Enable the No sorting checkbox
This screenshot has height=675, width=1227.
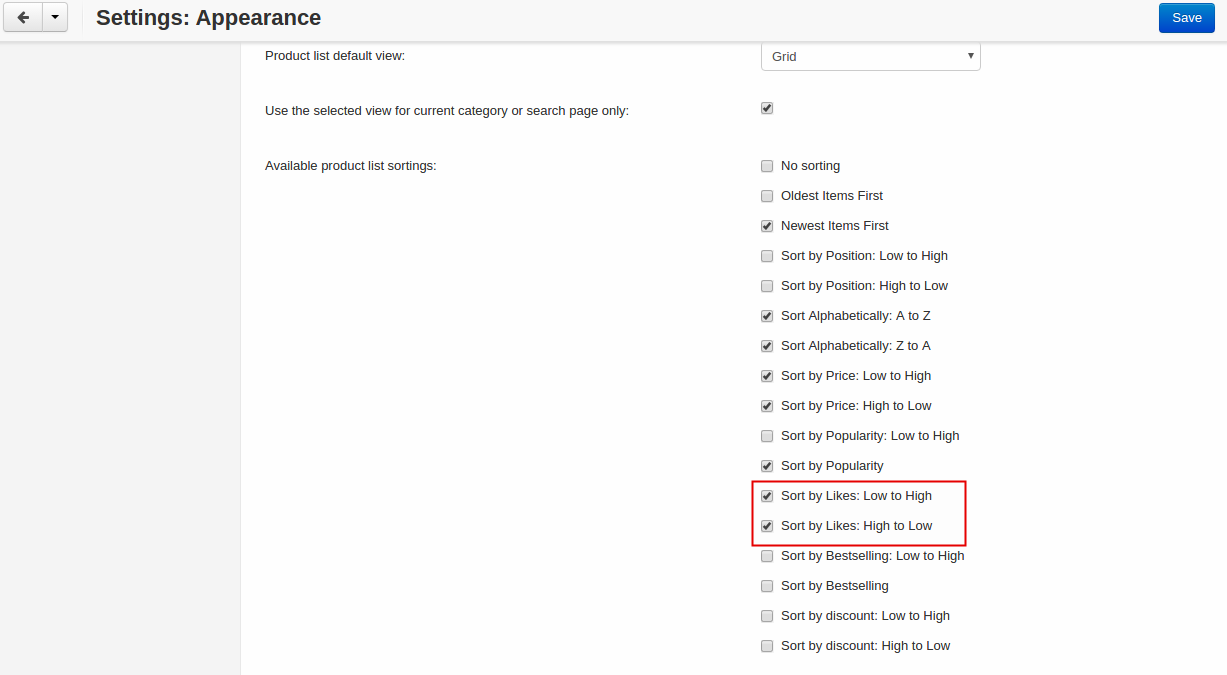click(x=767, y=166)
